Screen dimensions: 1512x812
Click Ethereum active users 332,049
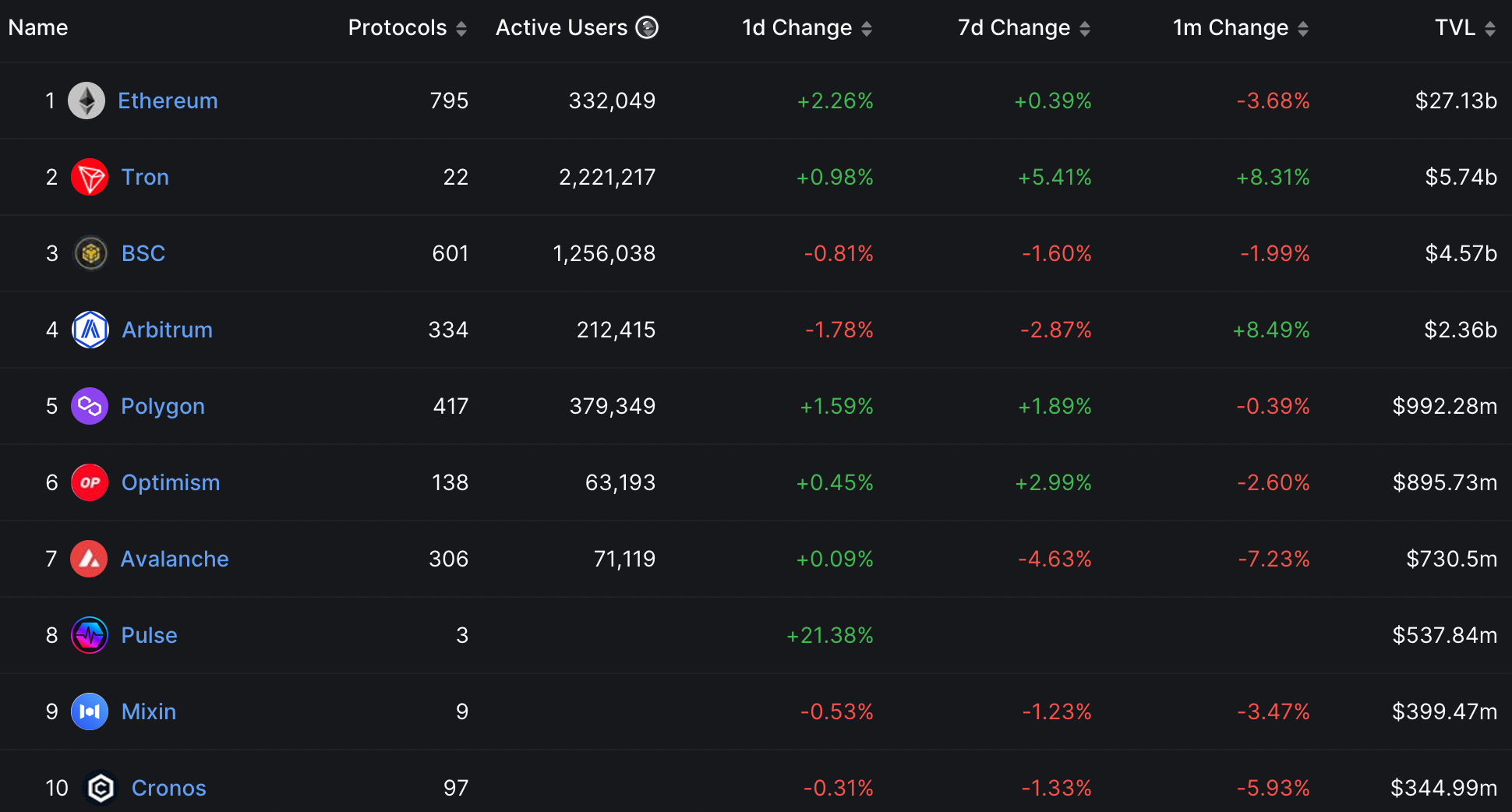pos(612,101)
